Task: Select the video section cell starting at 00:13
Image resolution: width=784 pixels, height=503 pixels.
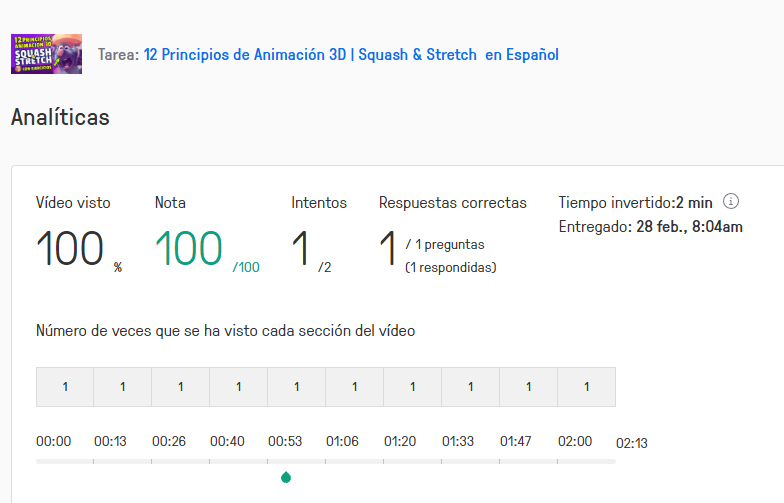Action: (x=123, y=387)
